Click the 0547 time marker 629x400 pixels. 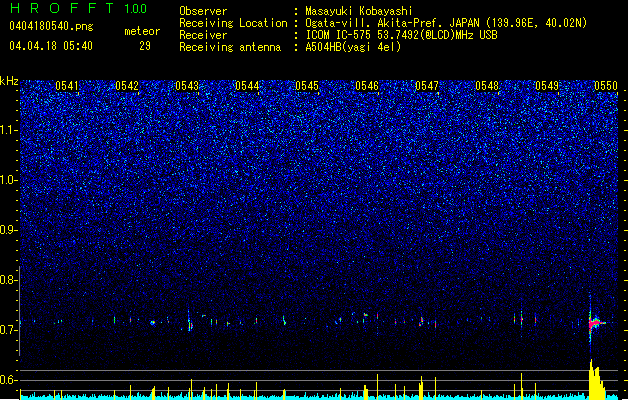pos(427,86)
